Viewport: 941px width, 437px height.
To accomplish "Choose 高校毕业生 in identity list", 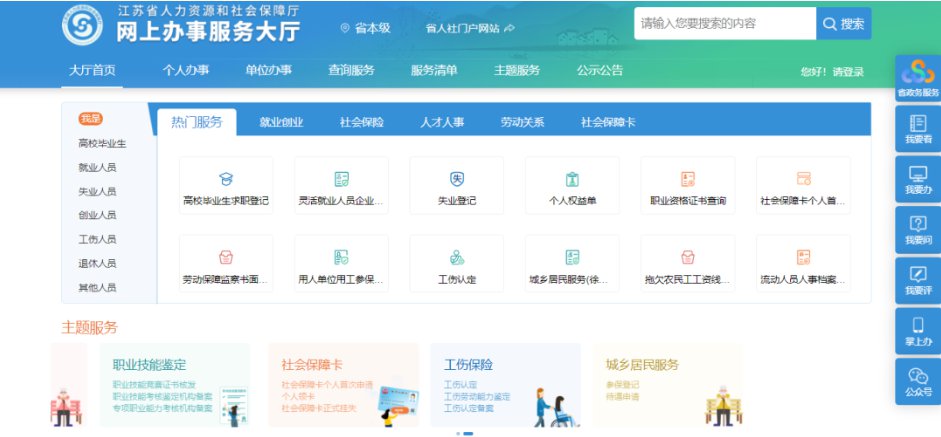I will point(102,143).
